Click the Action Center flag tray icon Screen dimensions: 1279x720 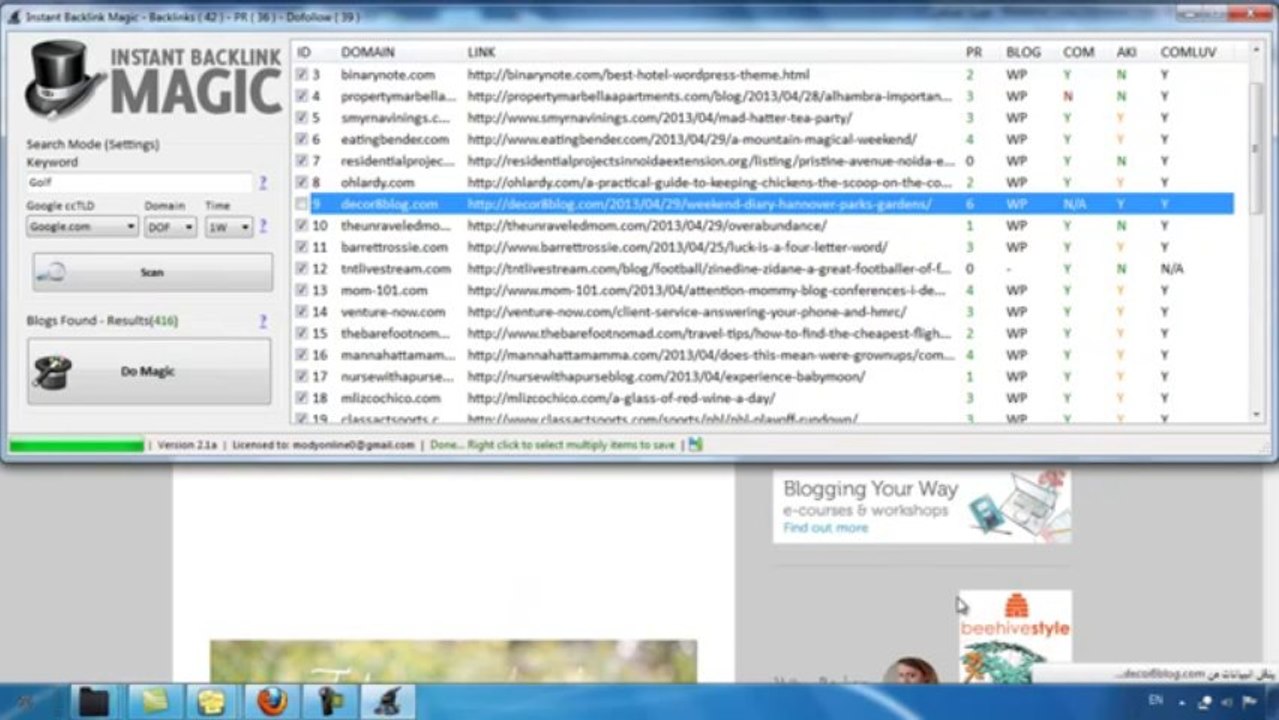point(1249,702)
